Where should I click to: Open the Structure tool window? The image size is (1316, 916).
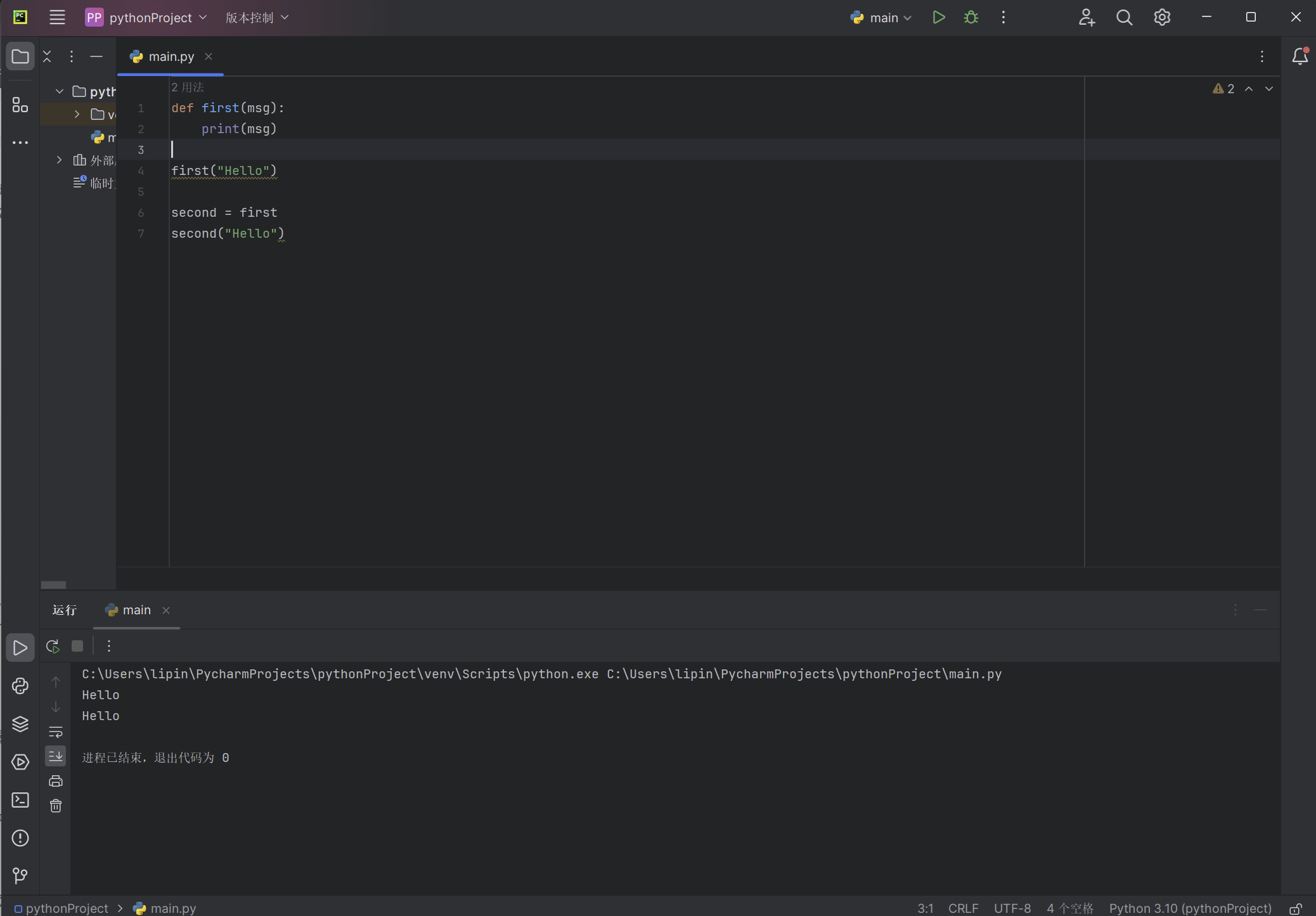tap(20, 105)
